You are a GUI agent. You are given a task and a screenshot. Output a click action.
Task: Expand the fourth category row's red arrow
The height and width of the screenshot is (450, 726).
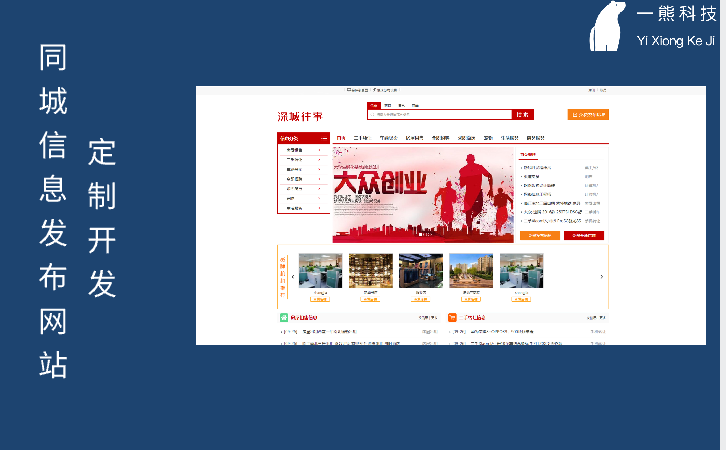(319, 179)
